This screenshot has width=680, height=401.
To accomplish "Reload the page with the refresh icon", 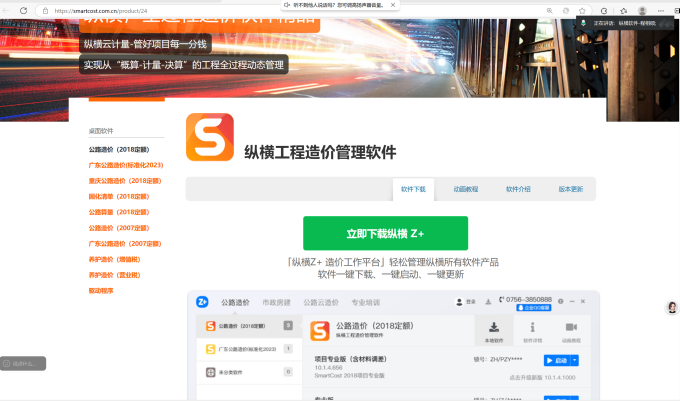I will (x=23, y=10).
